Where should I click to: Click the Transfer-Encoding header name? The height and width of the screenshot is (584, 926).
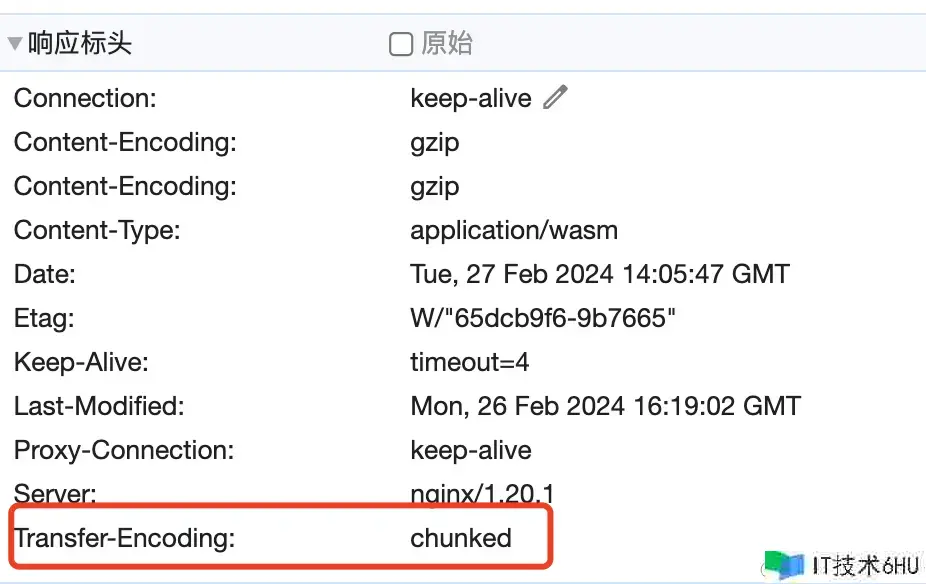[124, 538]
